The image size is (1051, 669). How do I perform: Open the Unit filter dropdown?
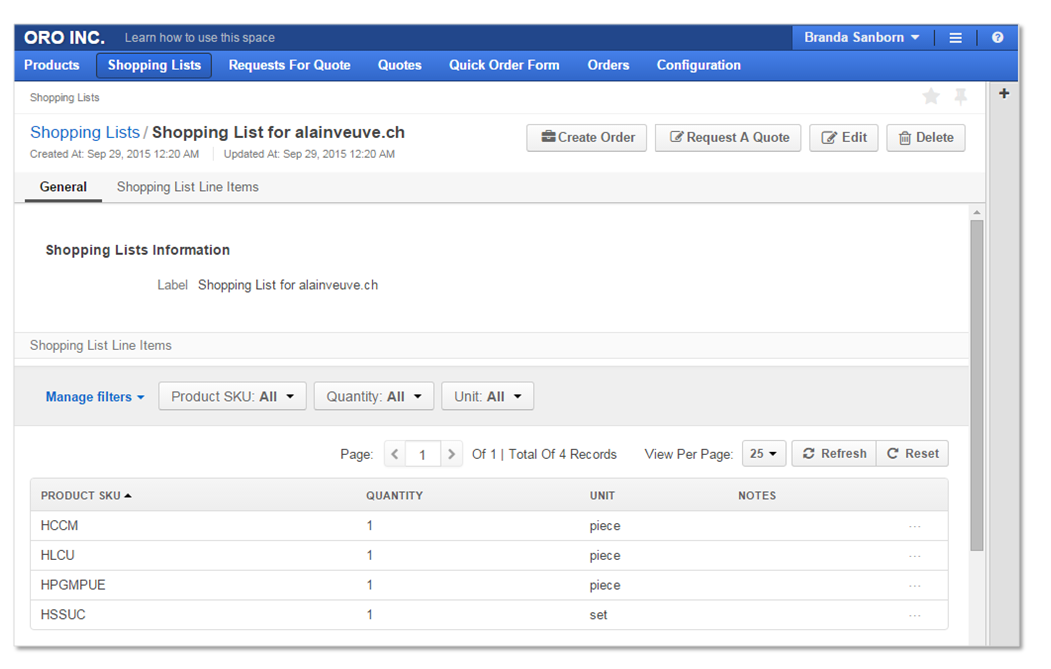click(x=487, y=397)
